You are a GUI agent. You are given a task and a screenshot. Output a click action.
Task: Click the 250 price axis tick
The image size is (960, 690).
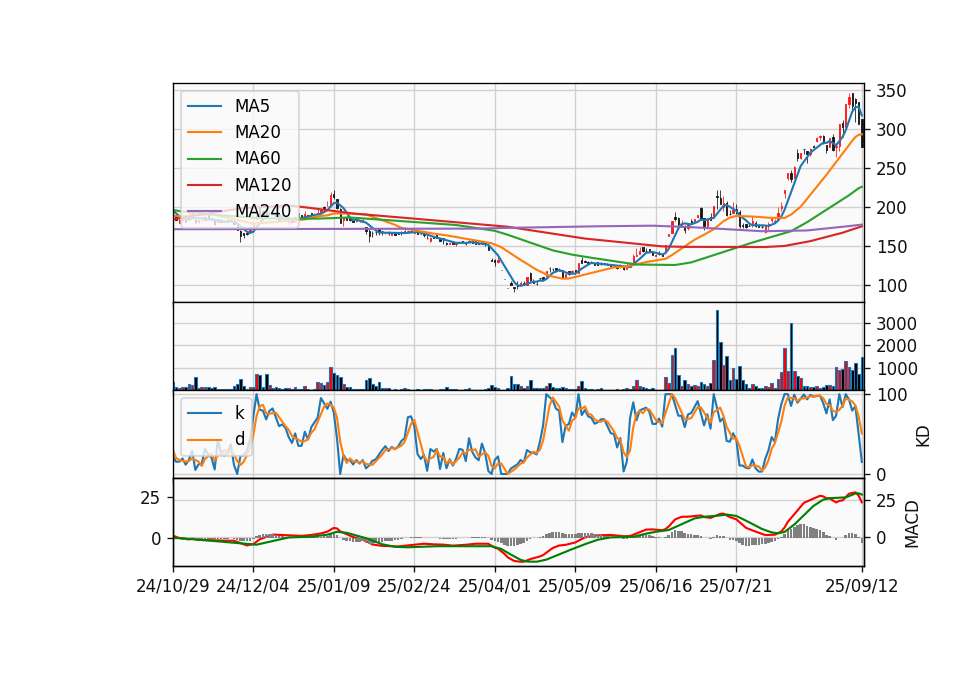tap(891, 169)
